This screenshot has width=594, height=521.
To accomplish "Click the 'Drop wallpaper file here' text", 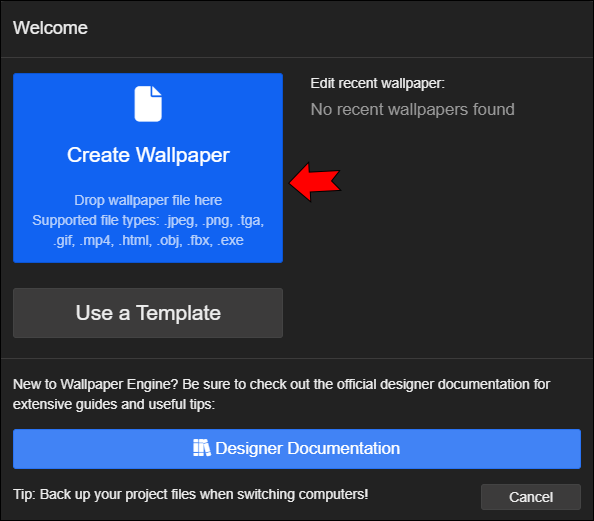I will [148, 200].
